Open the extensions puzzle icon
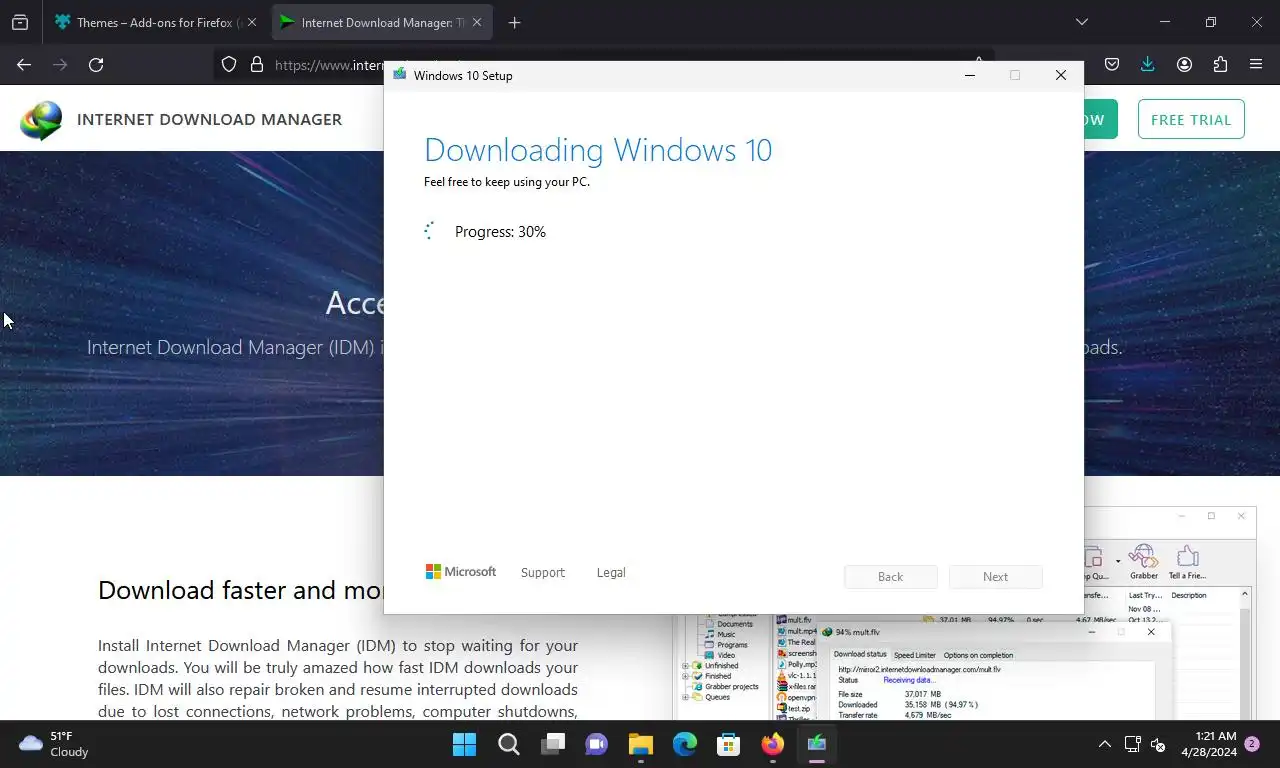The image size is (1280, 768). (1220, 65)
